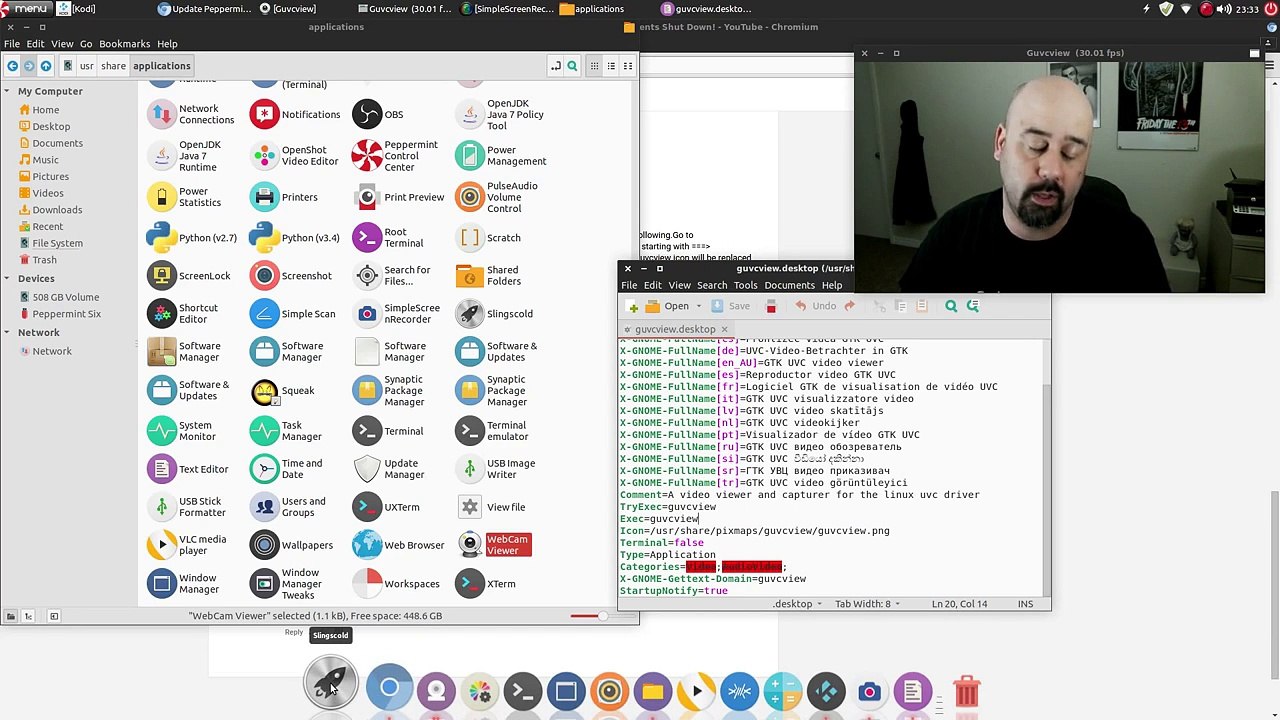Select the Web Browser launcher

[367, 545]
